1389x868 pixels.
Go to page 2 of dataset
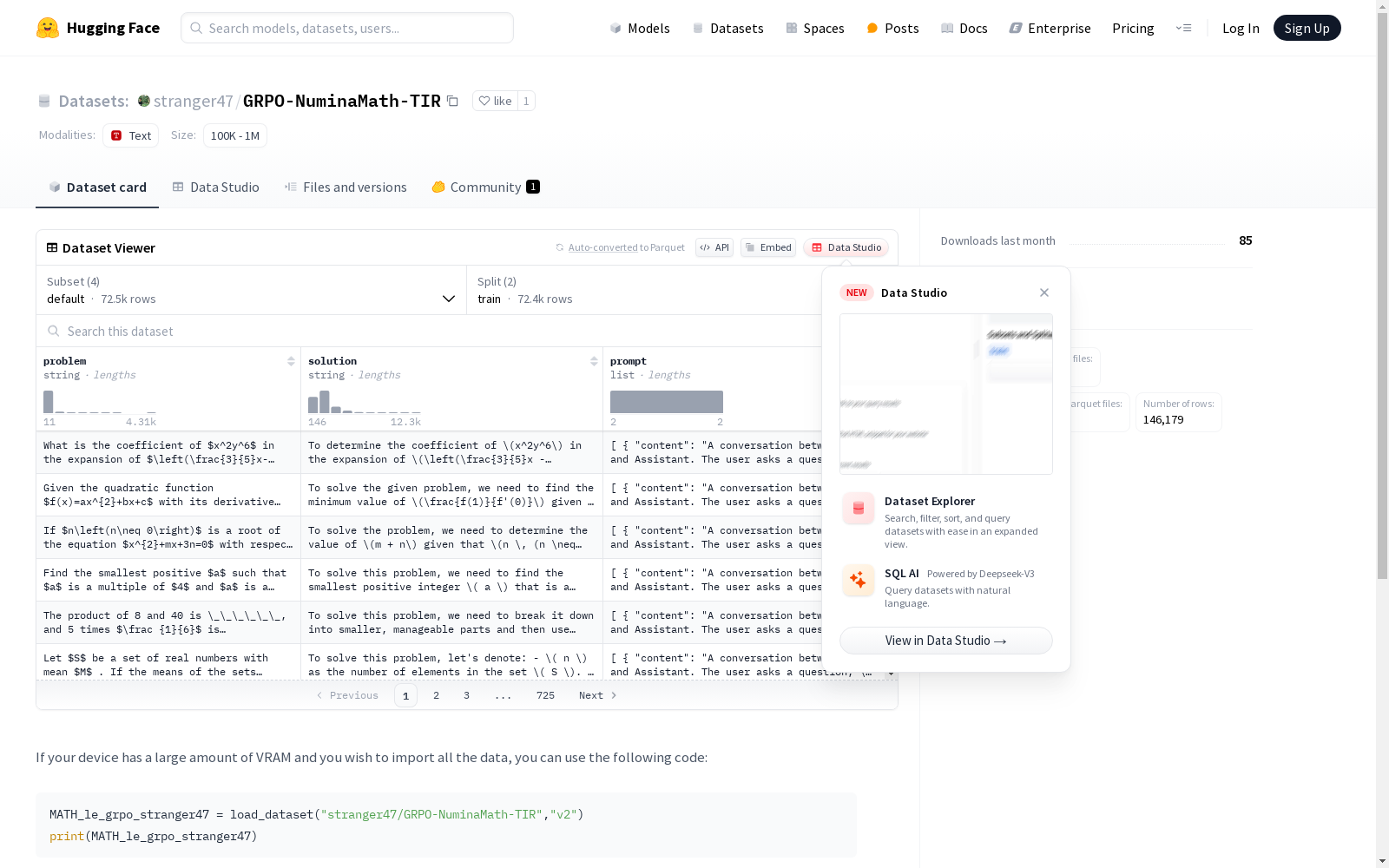tap(436, 695)
